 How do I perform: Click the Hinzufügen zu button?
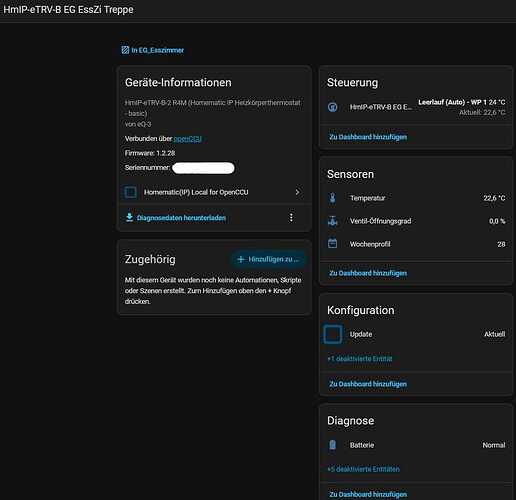click(x=269, y=259)
